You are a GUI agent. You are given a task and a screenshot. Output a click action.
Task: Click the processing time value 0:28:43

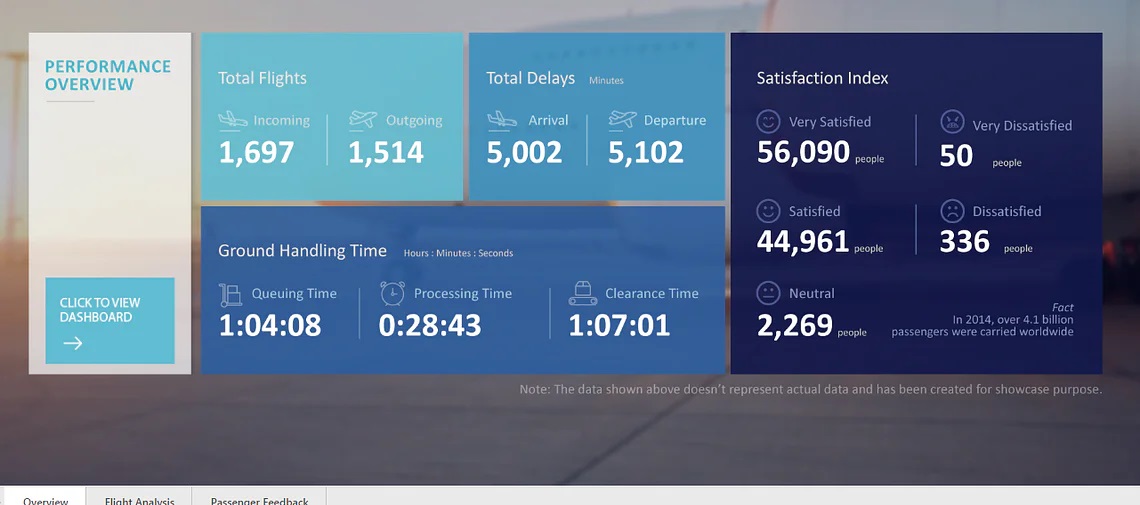pyautogui.click(x=430, y=326)
